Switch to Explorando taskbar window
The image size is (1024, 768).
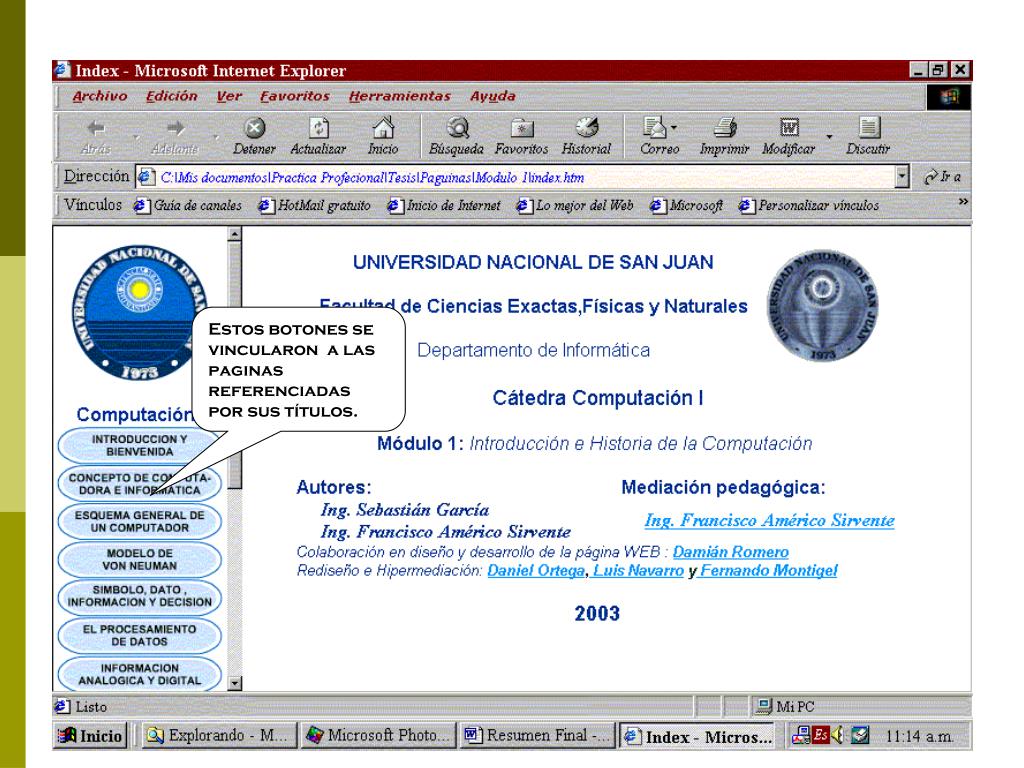pos(219,735)
